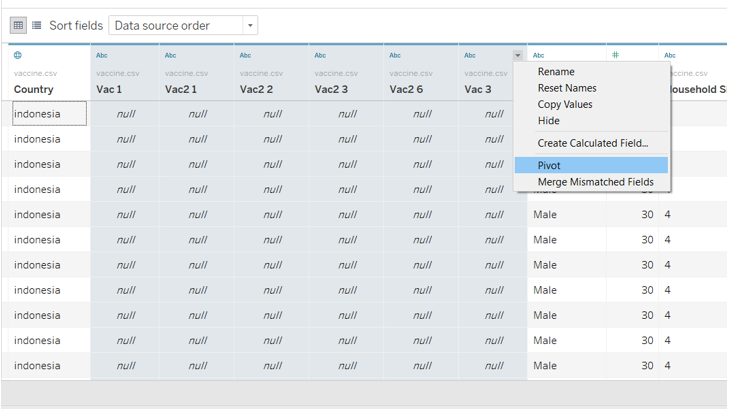The width and height of the screenshot is (734, 409).
Task: Switch to metadata list view icon
Action: (x=37, y=25)
